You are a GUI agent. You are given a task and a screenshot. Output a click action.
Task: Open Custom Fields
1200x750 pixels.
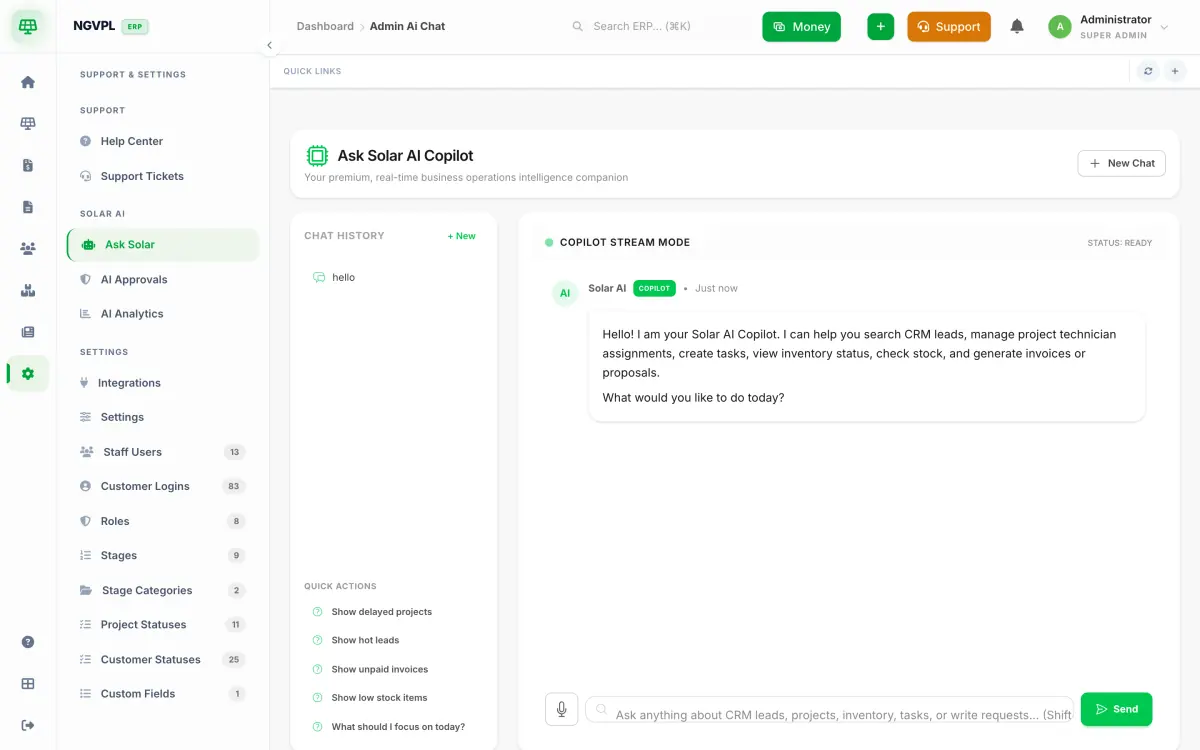162,694
